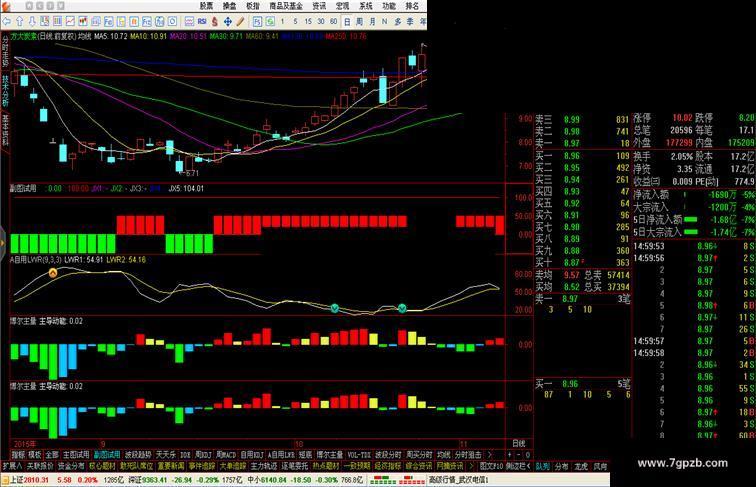The height and width of the screenshot is (487, 756).
Task: Switch to weekly period 周 button
Action: coord(360,21)
